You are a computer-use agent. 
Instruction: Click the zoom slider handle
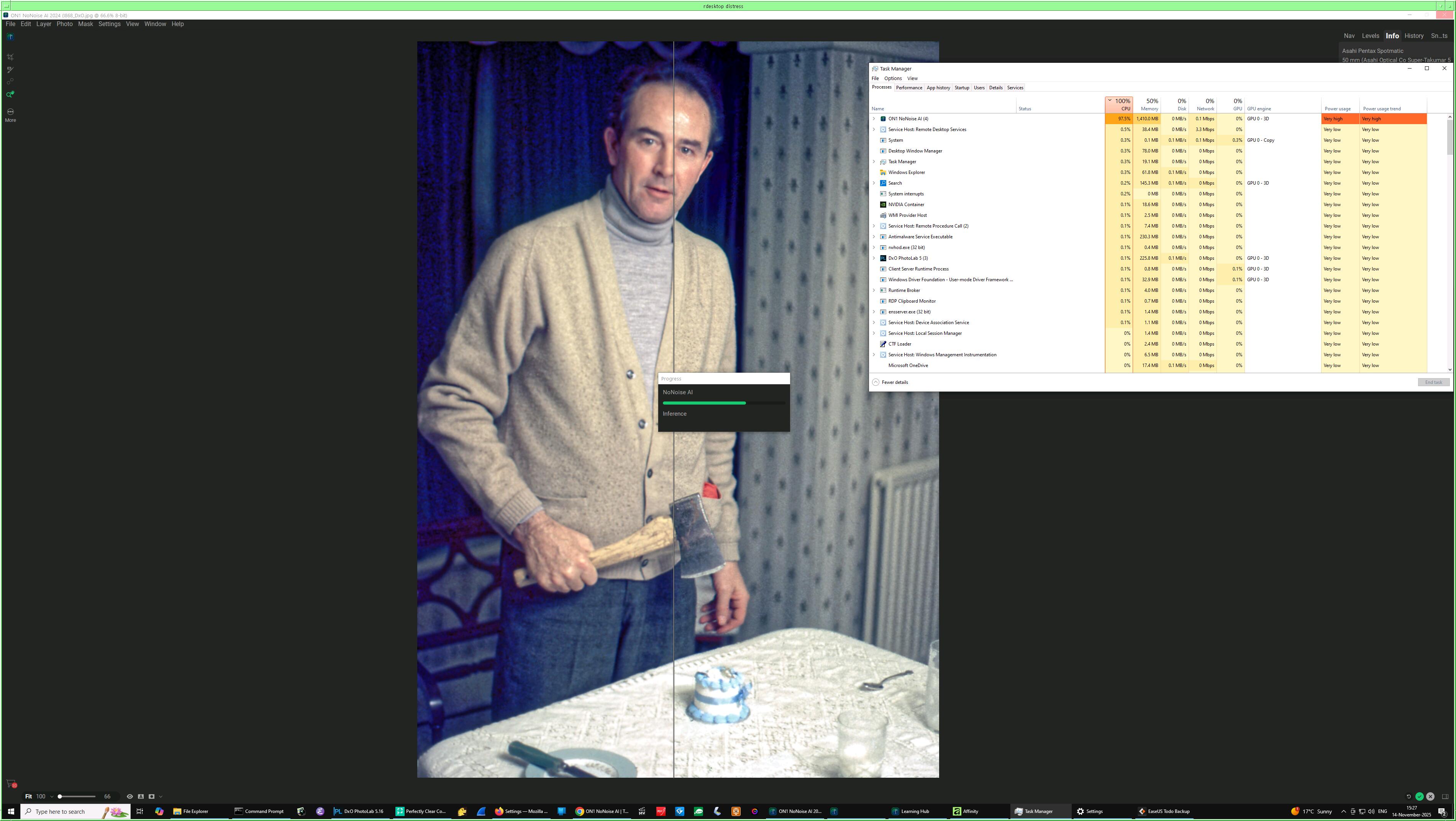point(60,797)
